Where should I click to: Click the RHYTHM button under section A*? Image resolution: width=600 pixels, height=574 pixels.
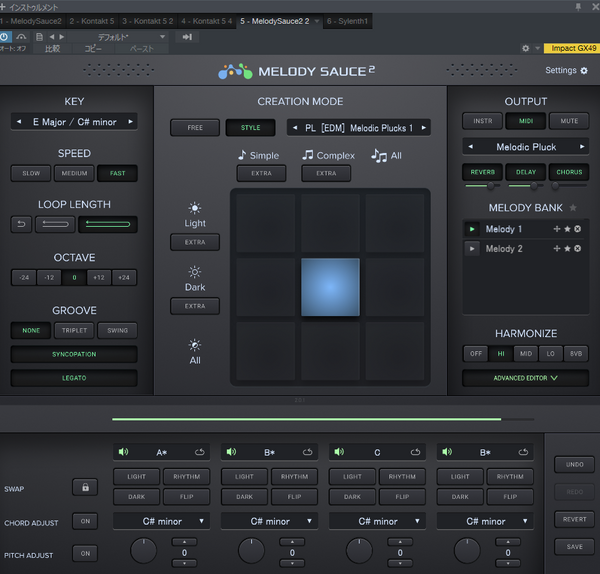[x=186, y=476]
